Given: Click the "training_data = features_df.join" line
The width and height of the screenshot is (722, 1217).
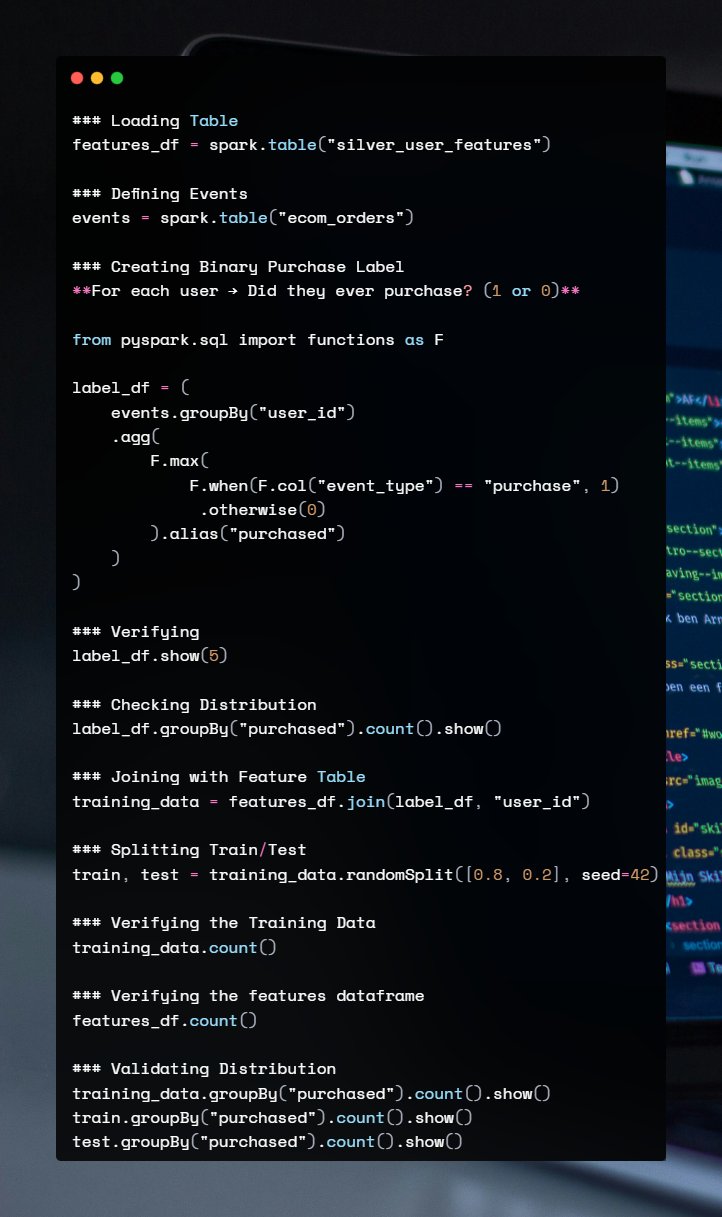Looking at the screenshot, I should tap(331, 802).
